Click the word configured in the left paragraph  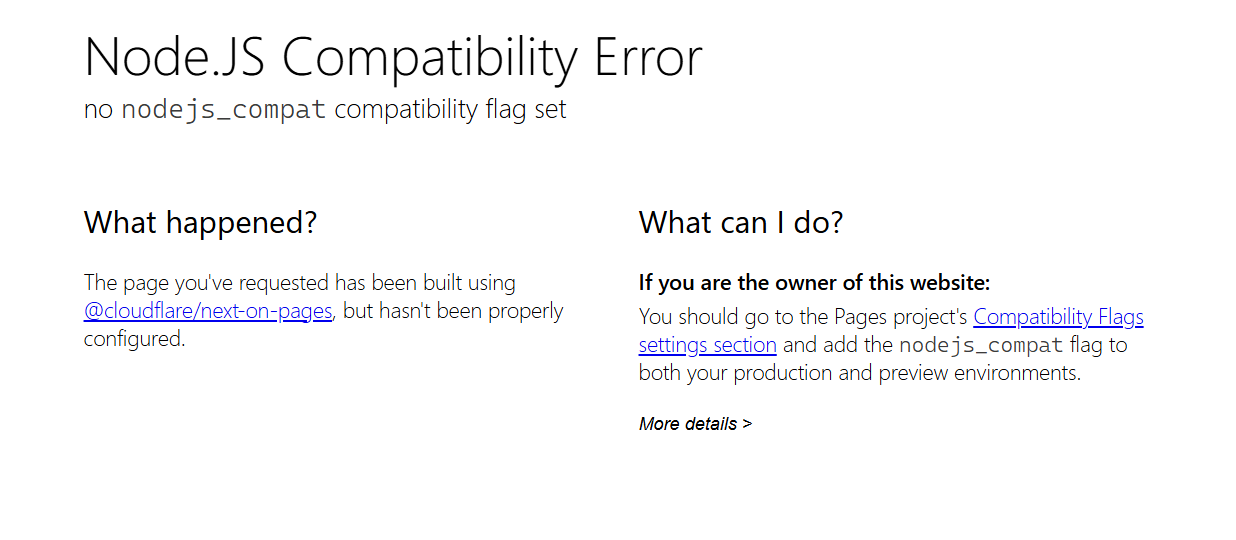click(133, 339)
